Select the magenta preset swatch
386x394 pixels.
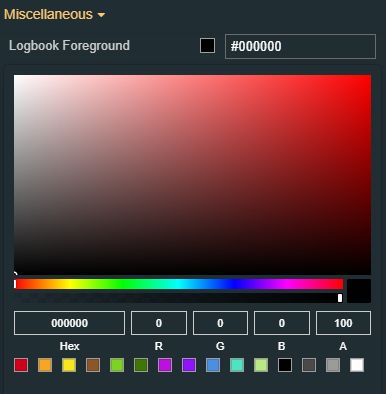(165, 365)
